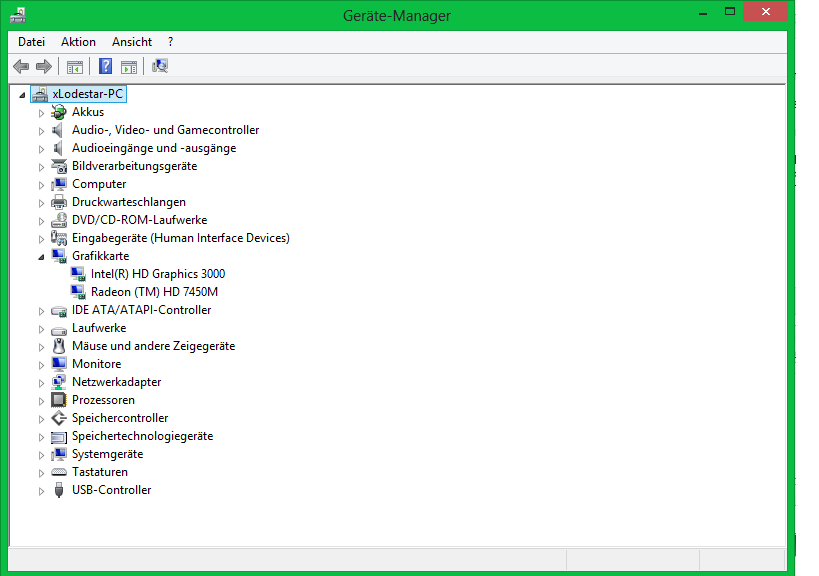Select the Laufwerke label

[x=99, y=328]
